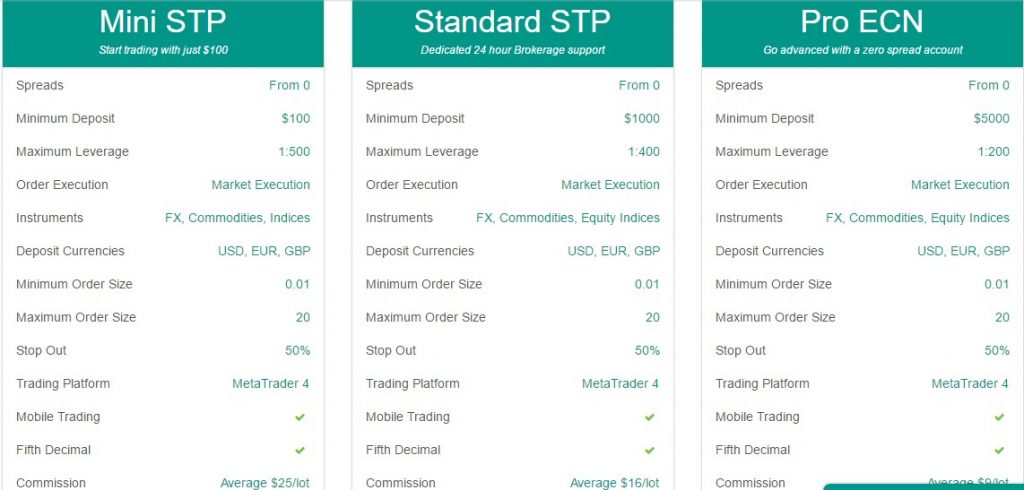
Task: Click MetaTrader 4 under Mini STP
Action: (x=271, y=384)
